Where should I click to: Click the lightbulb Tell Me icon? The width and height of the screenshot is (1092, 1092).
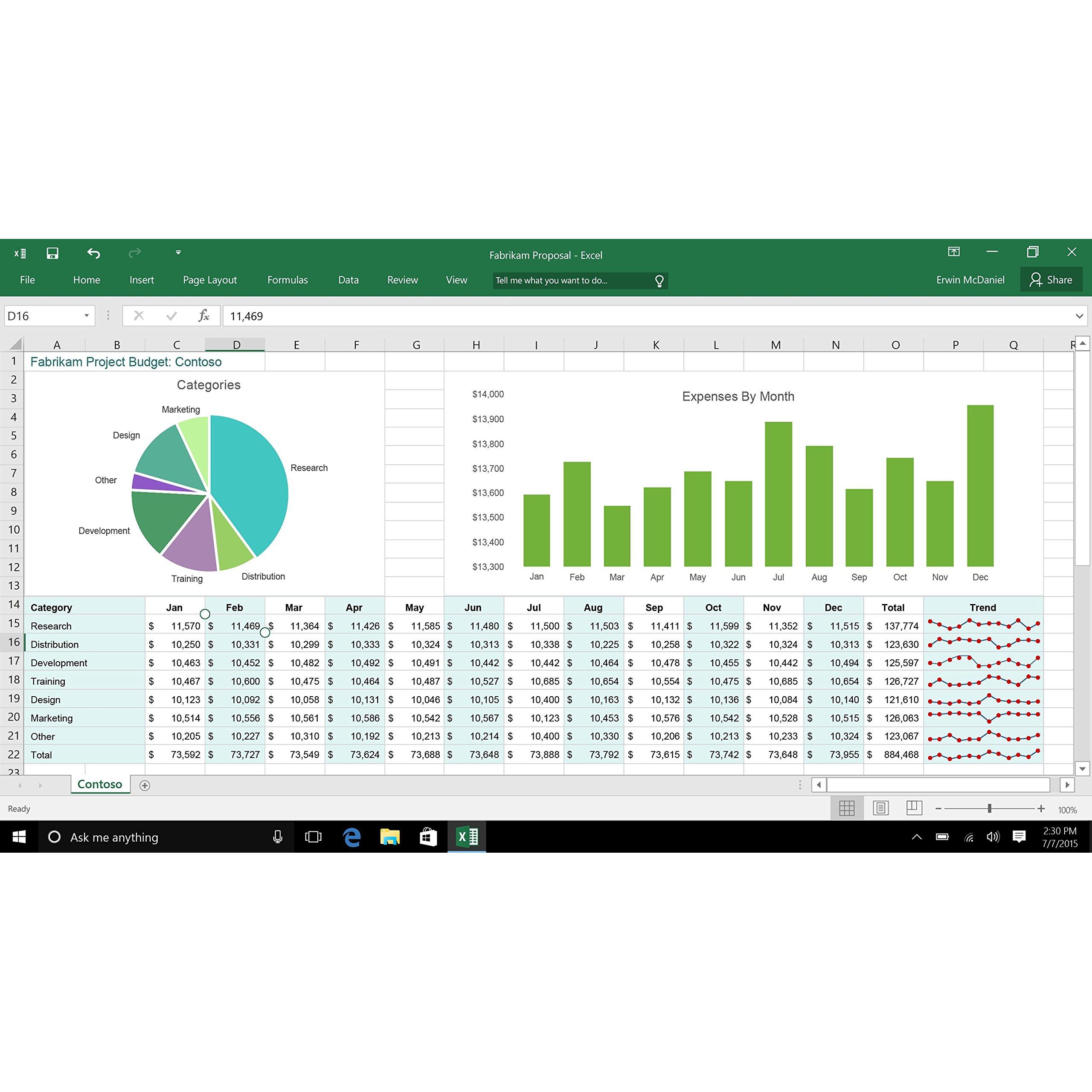coord(659,281)
